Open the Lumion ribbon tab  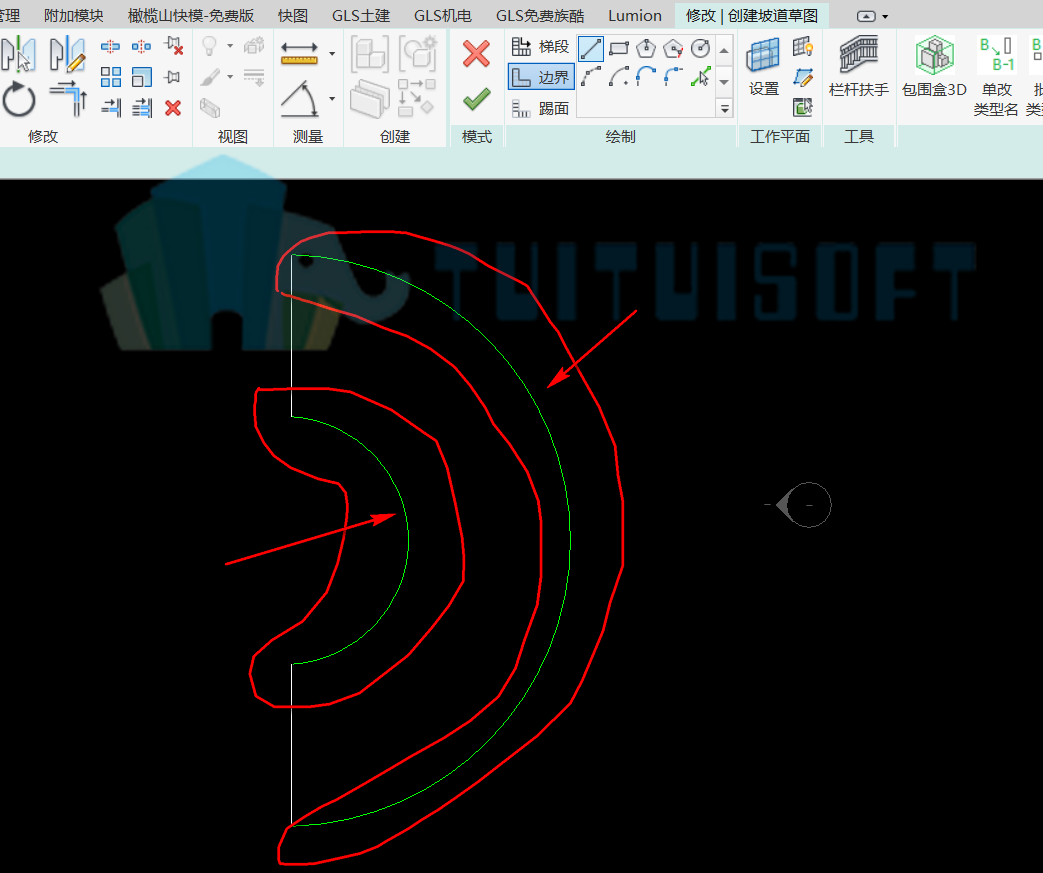pyautogui.click(x=635, y=15)
